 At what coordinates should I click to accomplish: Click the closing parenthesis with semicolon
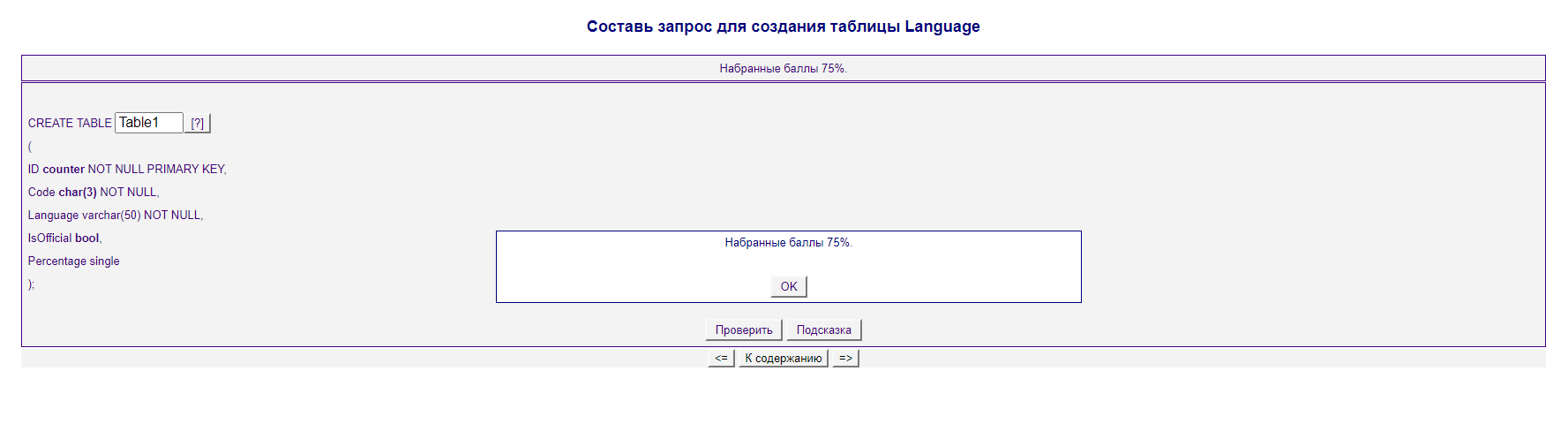[x=31, y=284]
